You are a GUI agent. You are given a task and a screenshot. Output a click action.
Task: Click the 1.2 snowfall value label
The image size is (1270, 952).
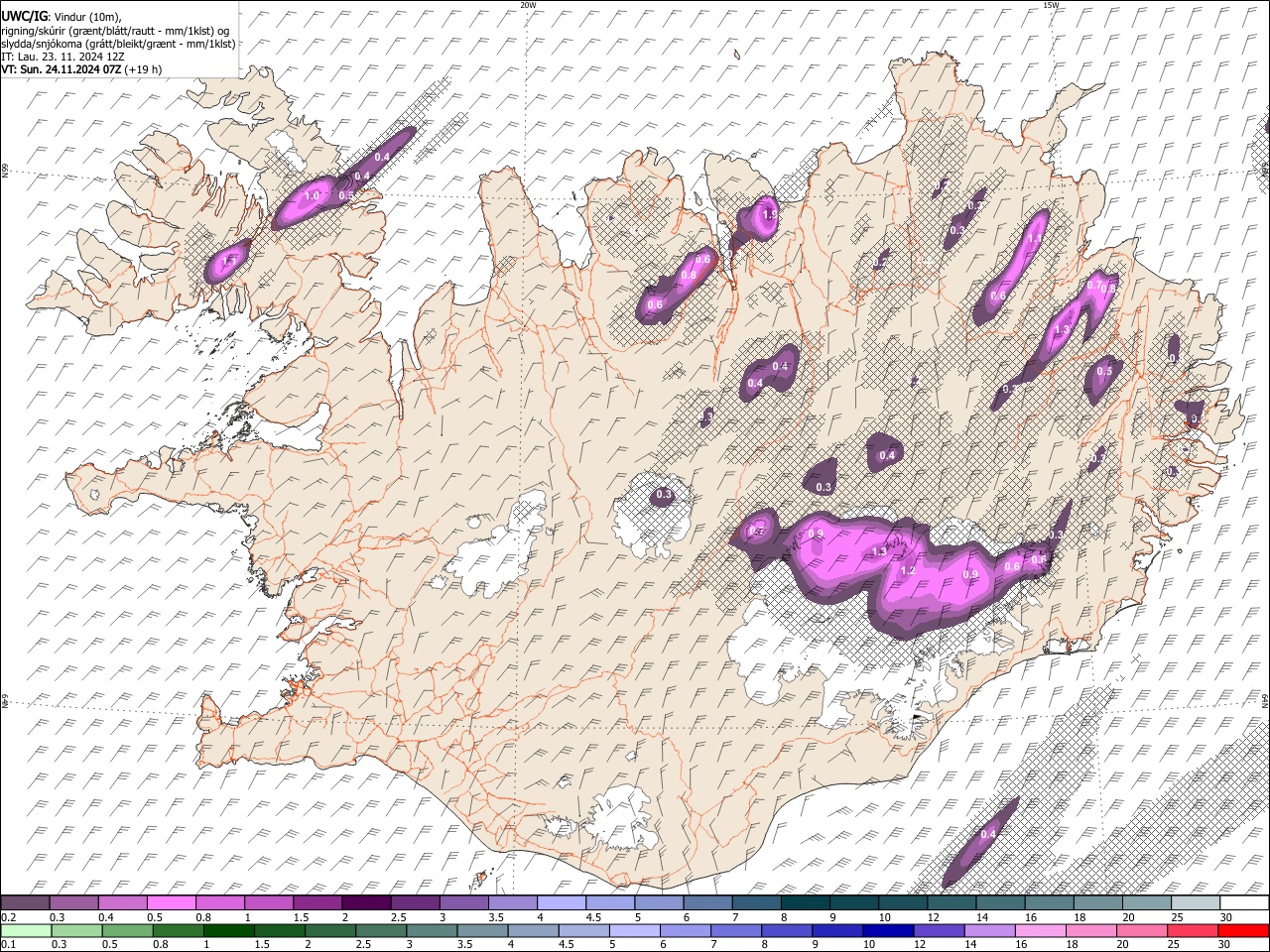(907, 570)
